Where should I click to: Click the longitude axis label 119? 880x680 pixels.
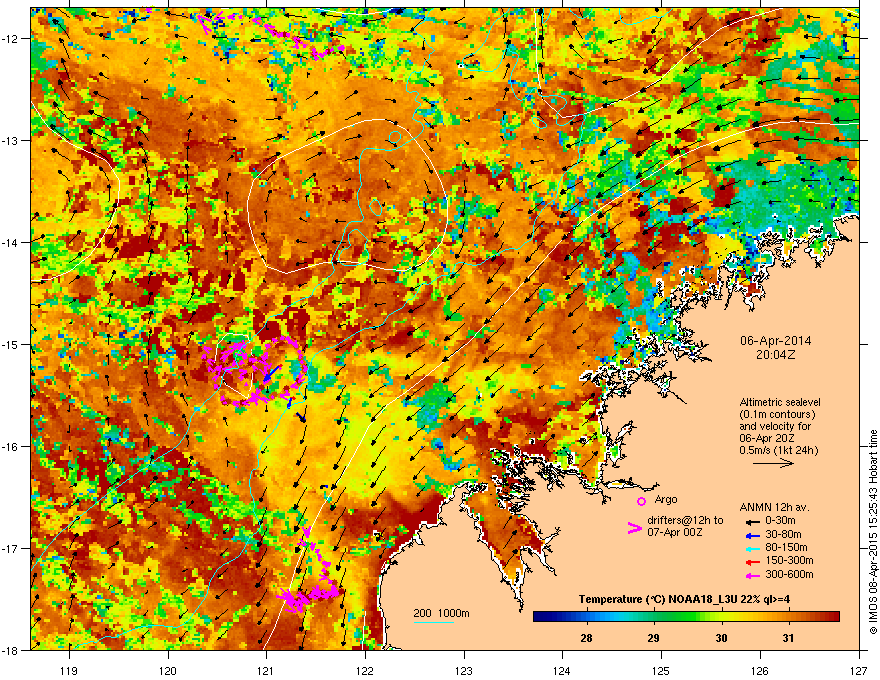click(68, 670)
